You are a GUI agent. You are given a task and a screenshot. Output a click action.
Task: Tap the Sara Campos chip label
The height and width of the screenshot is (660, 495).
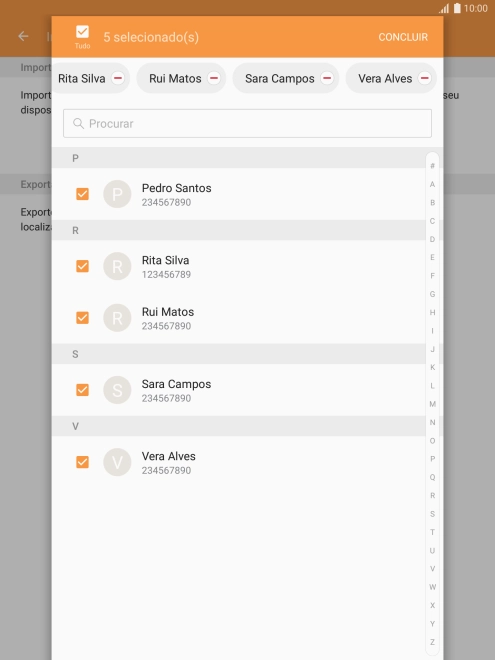coord(279,79)
